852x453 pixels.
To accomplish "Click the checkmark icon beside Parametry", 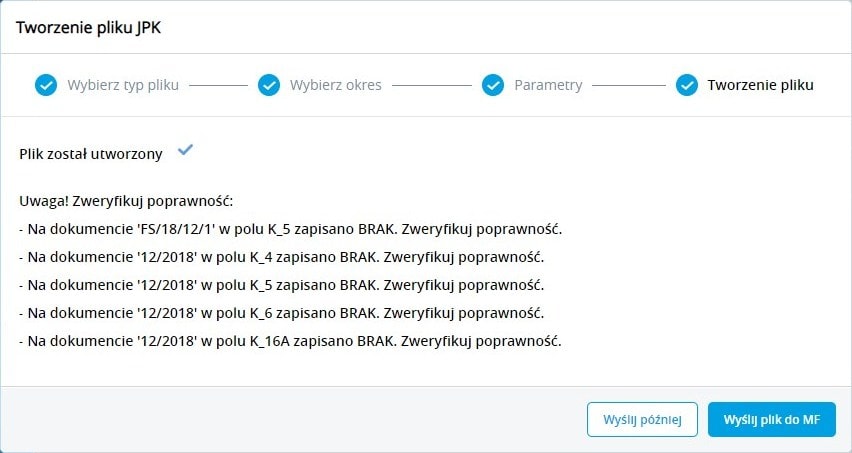I will click(493, 85).
